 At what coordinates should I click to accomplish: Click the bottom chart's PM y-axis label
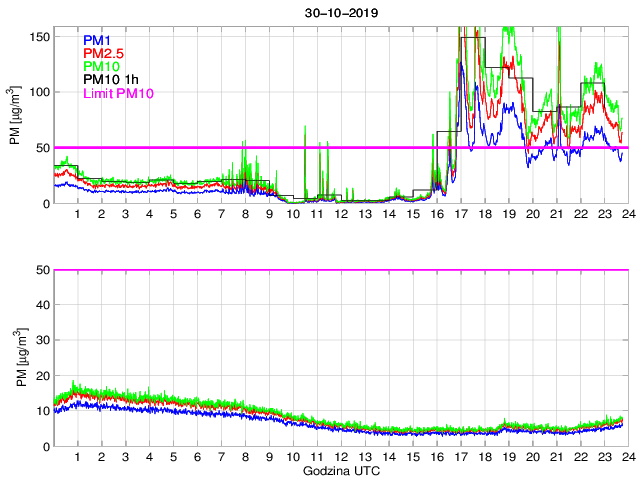[17, 357]
